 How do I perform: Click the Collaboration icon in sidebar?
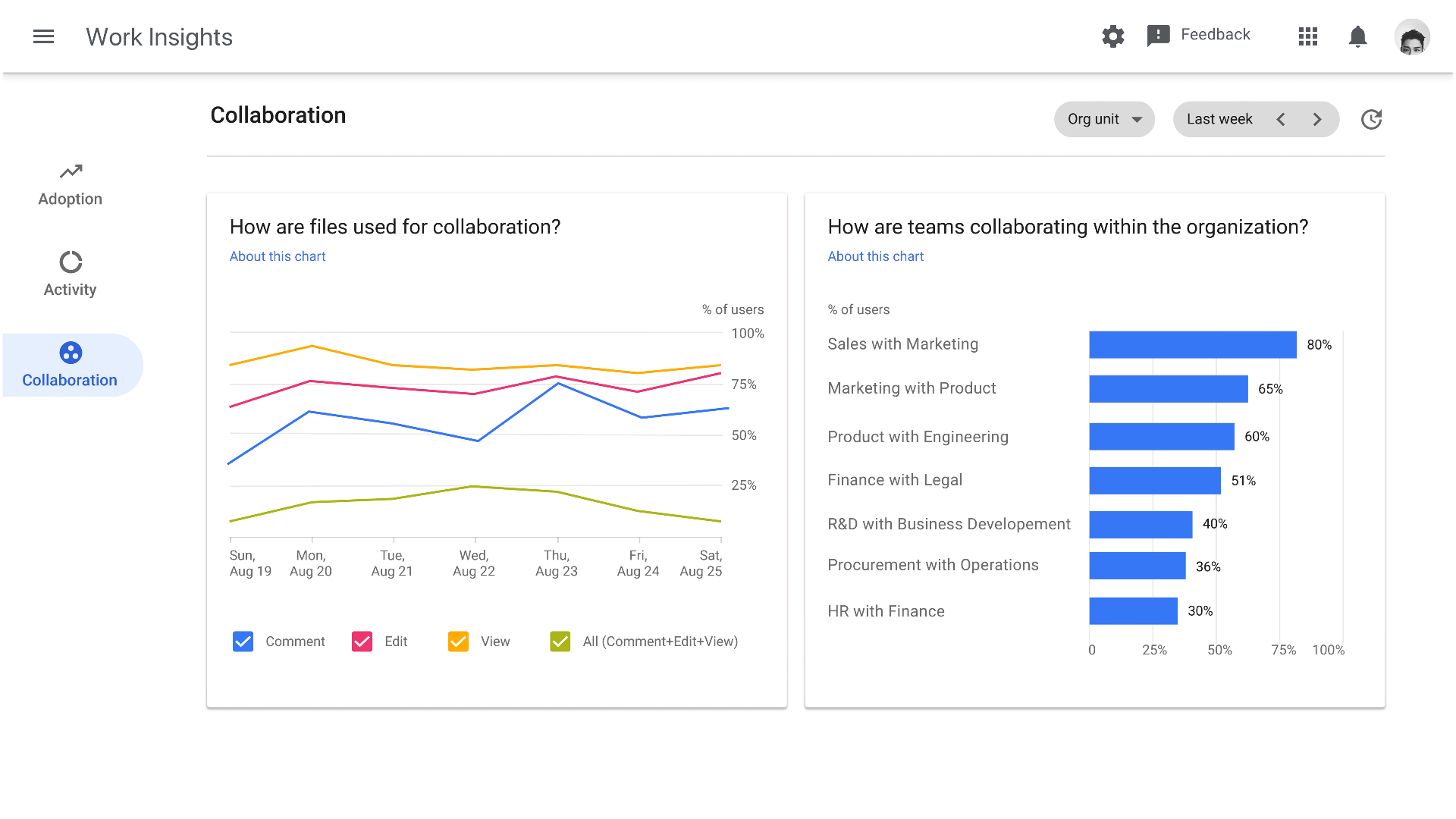70,352
